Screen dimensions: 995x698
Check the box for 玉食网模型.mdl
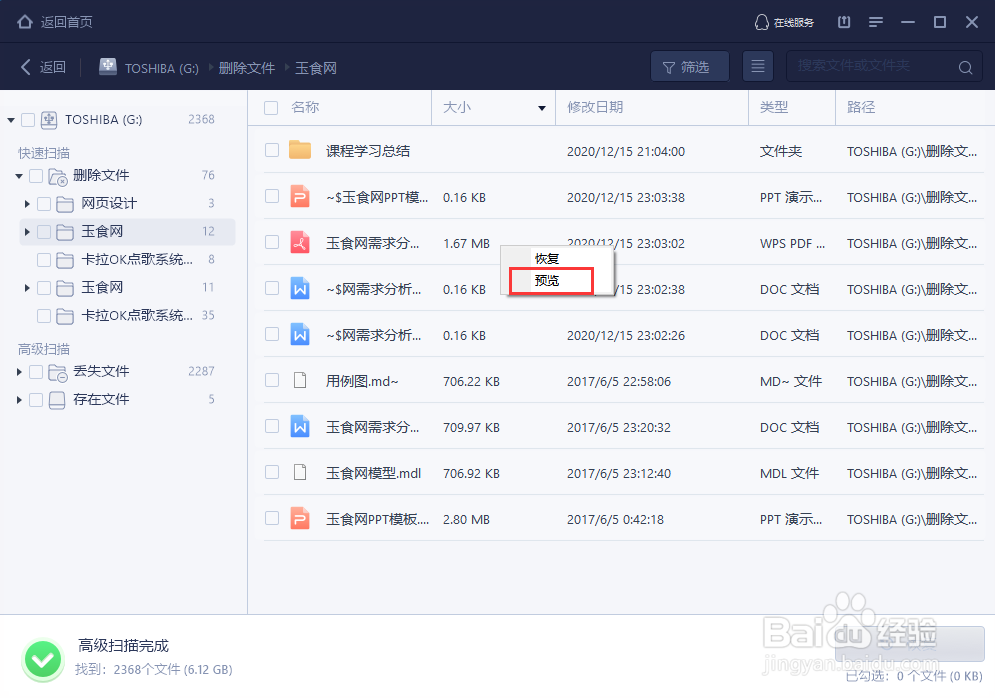pyautogui.click(x=272, y=473)
